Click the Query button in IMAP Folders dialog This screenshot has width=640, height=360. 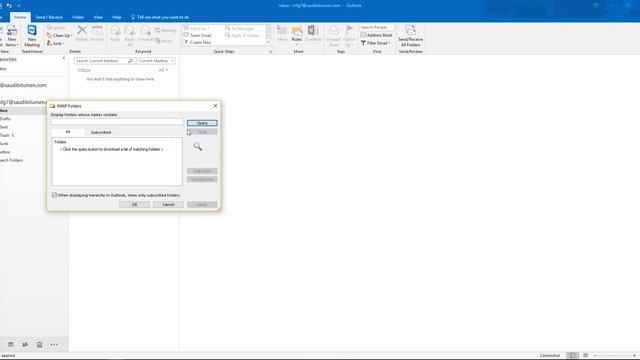click(202, 123)
